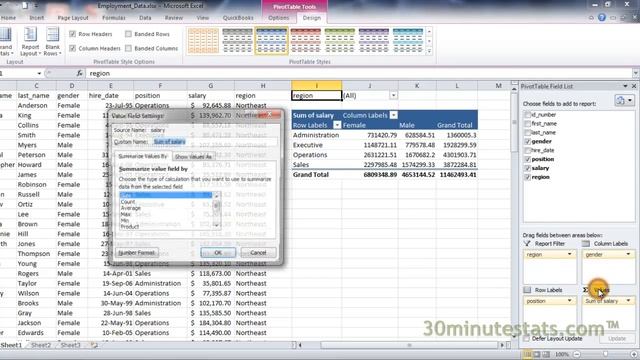640x360 pixels.
Task: Choose Average in summarize list
Action: [130, 208]
